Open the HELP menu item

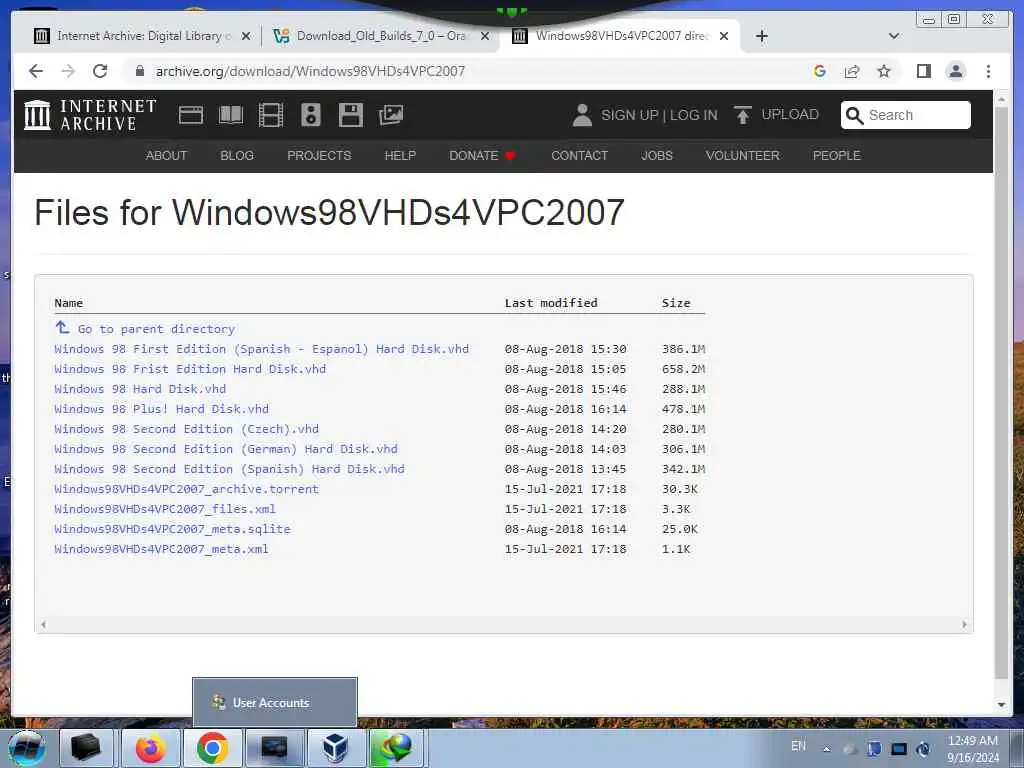400,155
